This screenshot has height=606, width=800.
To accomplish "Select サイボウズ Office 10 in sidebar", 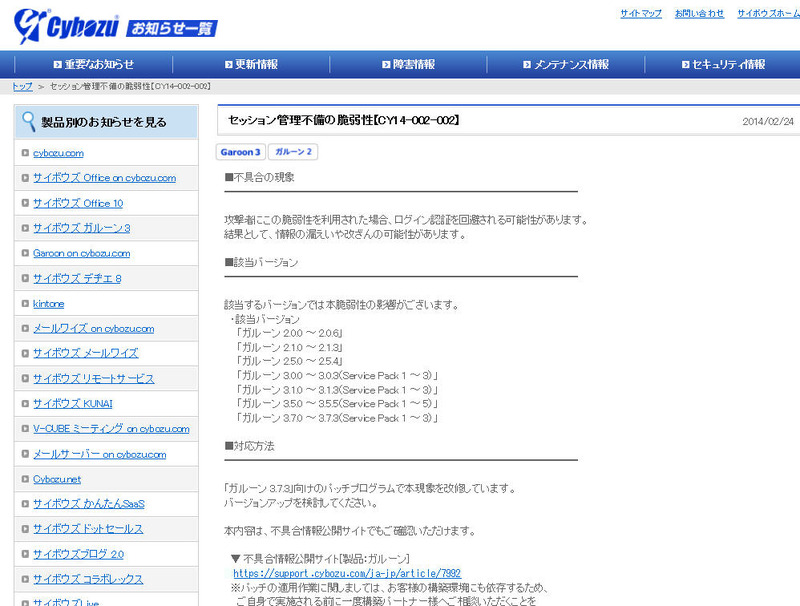I will (78, 203).
